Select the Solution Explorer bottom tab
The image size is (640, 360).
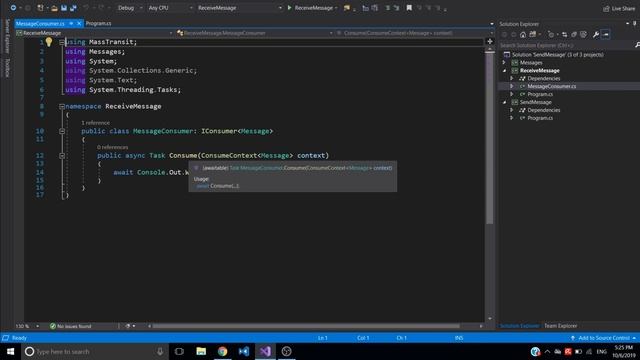pyautogui.click(x=520, y=326)
